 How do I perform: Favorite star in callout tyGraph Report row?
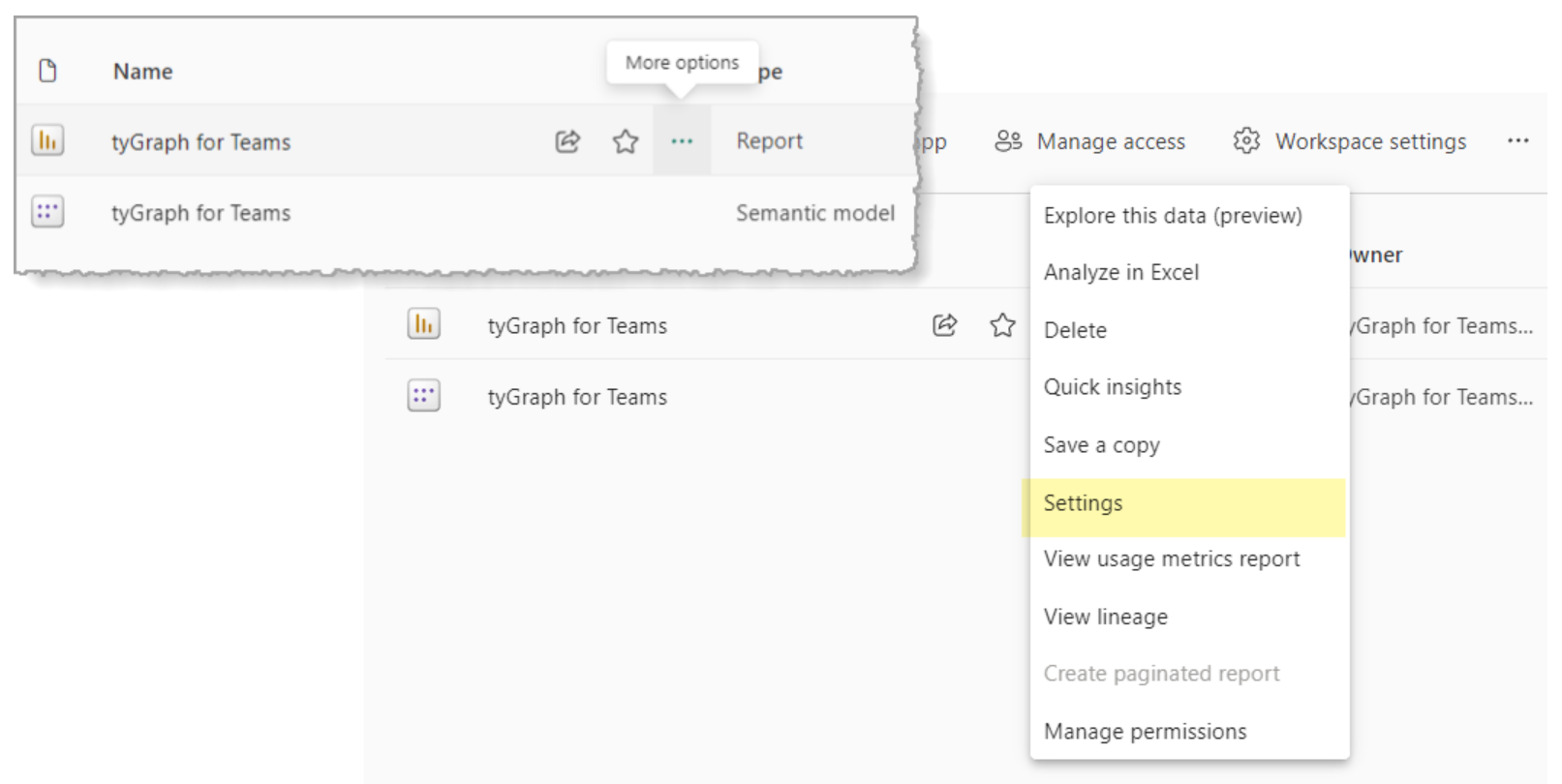tap(626, 141)
